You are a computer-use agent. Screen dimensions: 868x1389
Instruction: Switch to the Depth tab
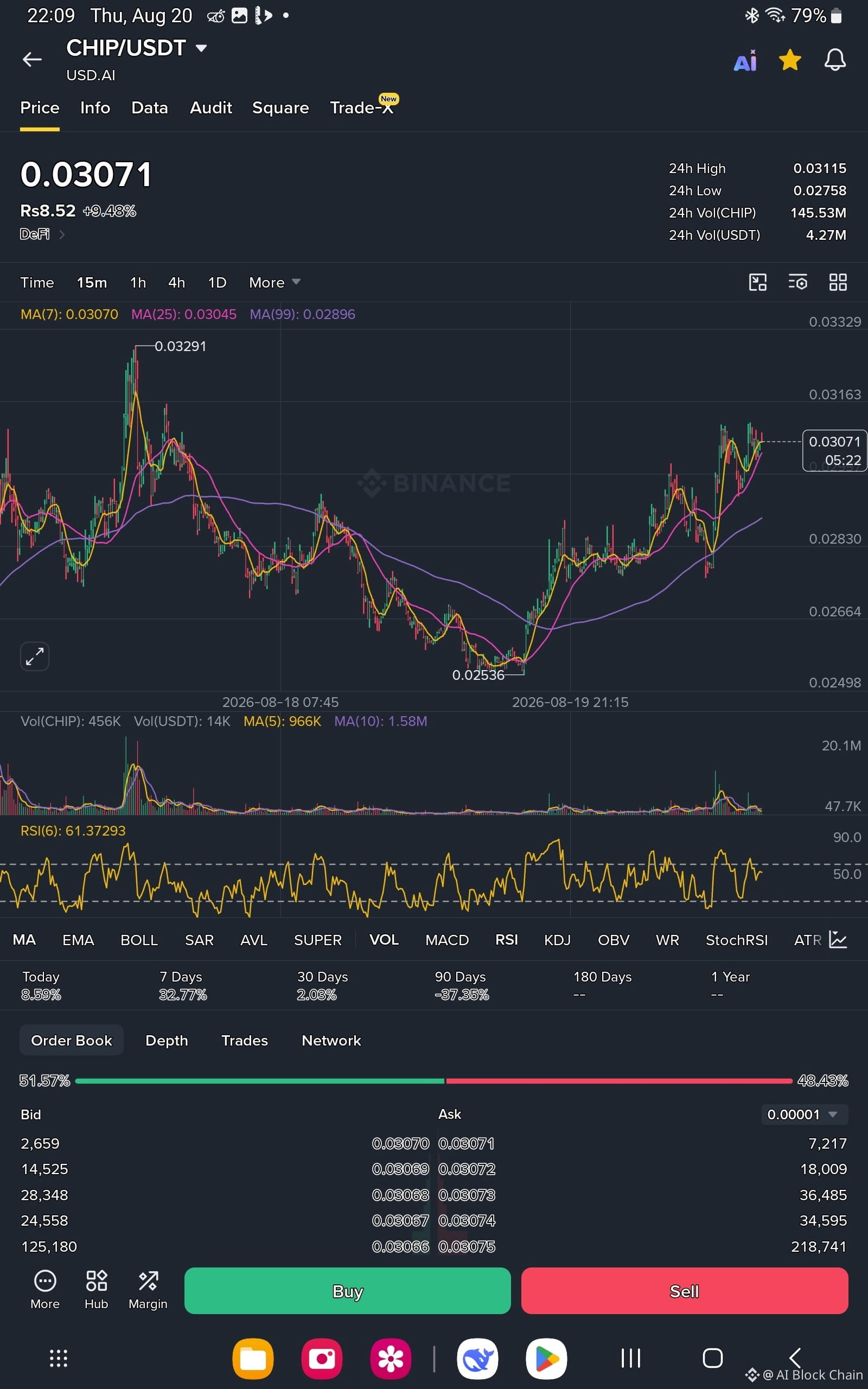167,1041
